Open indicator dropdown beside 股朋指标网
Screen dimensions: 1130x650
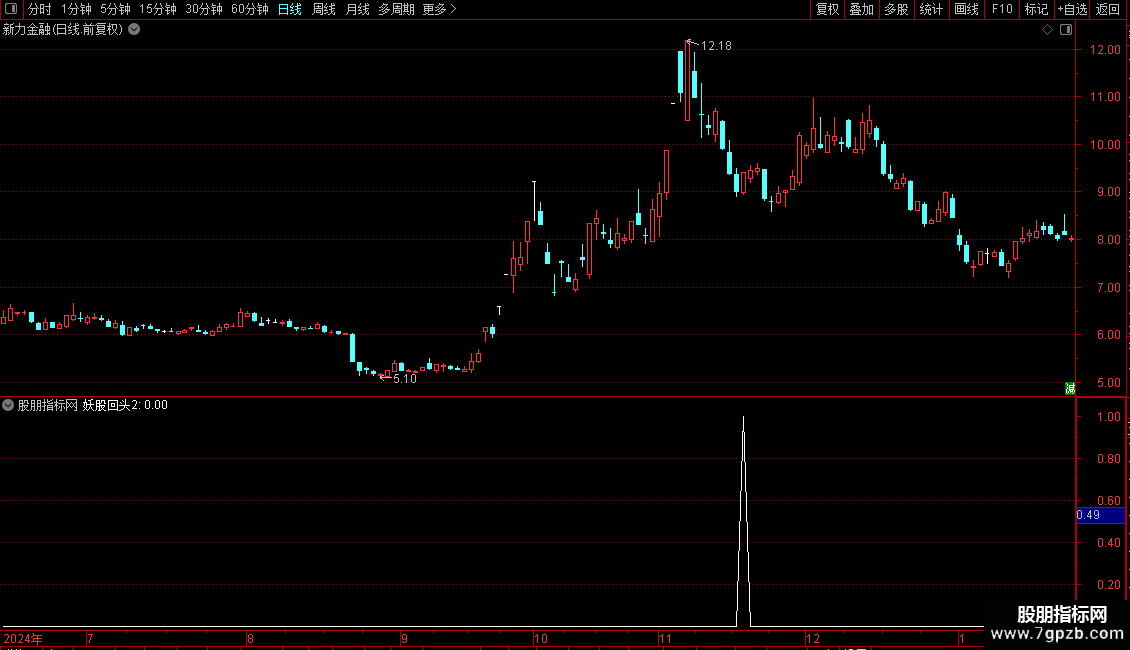point(8,405)
